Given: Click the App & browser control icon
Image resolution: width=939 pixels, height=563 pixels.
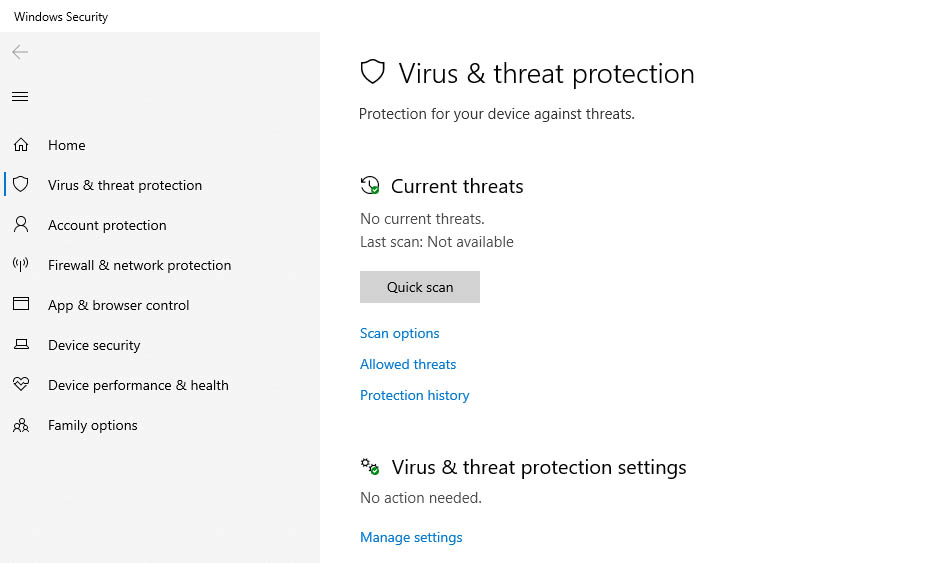Looking at the screenshot, I should point(20,305).
